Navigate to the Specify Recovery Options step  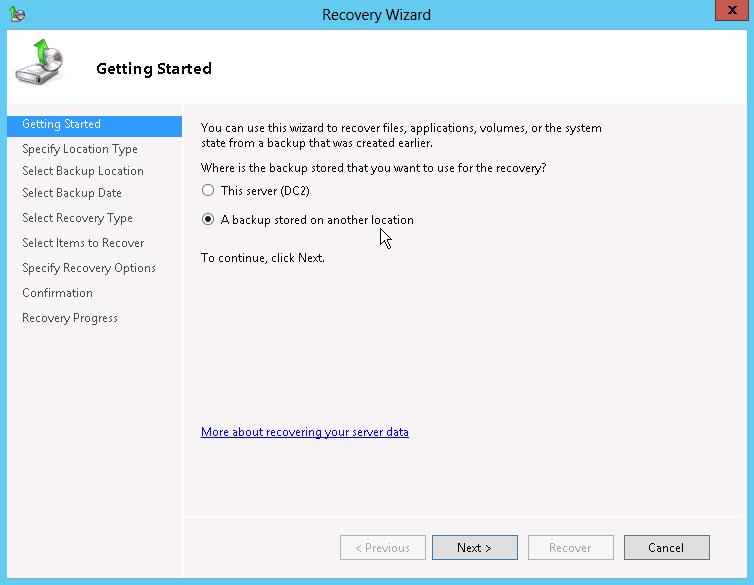point(89,268)
